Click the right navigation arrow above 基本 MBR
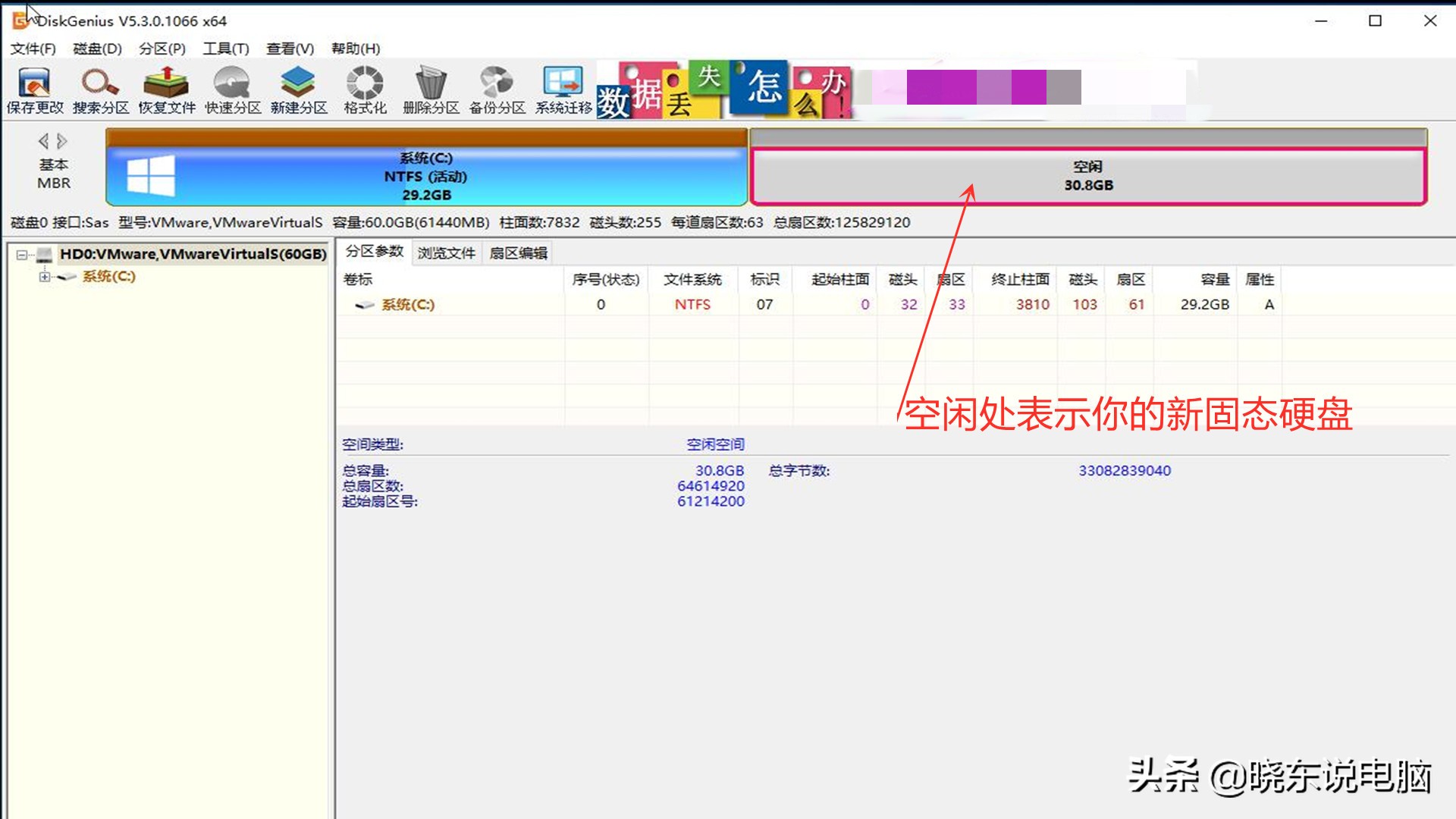The image size is (1456, 819). (62, 140)
